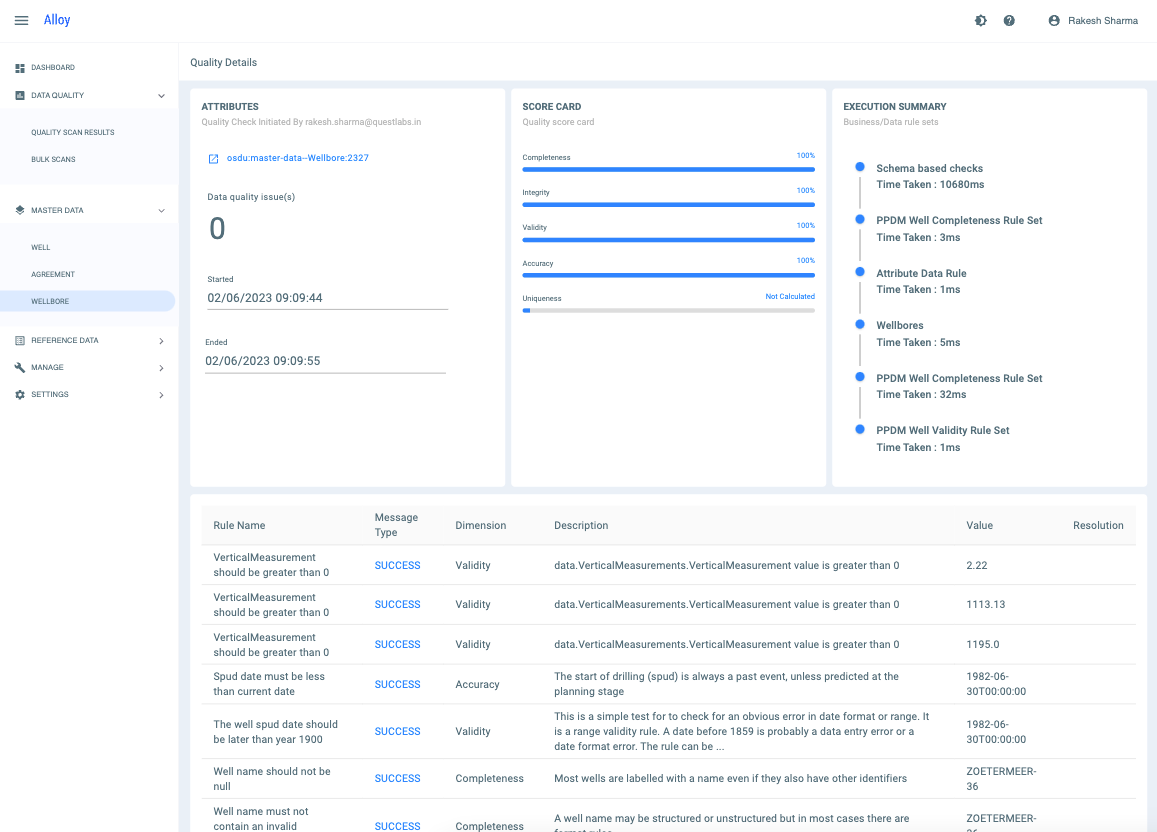Collapse the Master Data section chevron
This screenshot has width=1157, height=832.
[162, 211]
